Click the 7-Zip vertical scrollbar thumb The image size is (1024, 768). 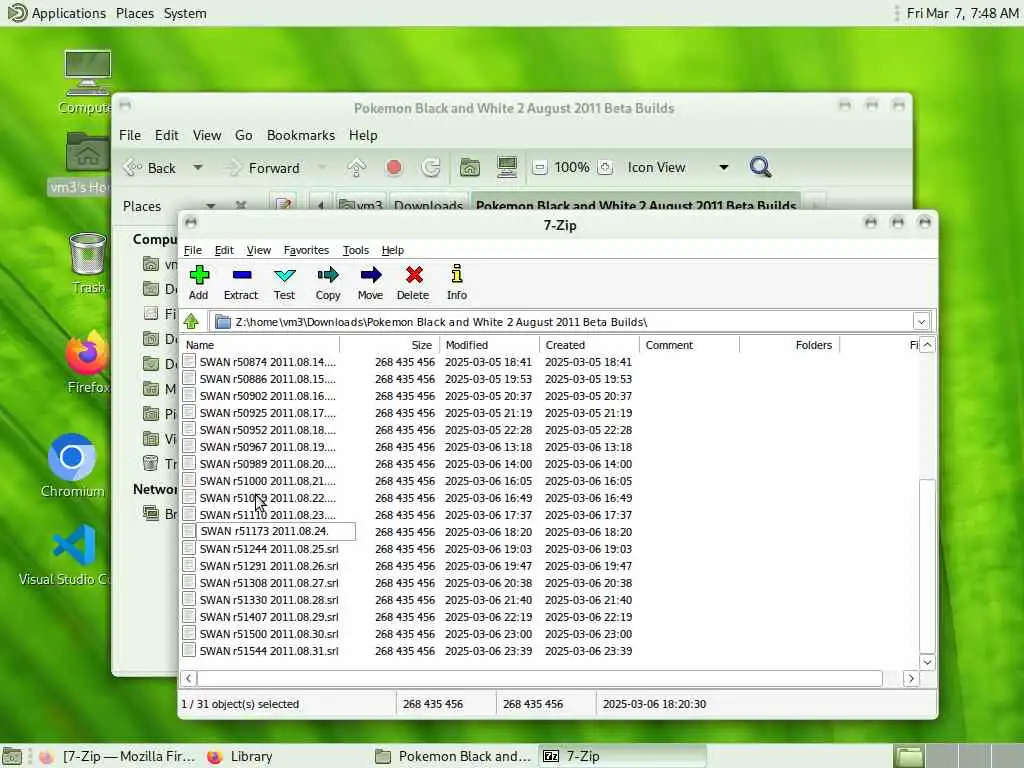(927, 566)
